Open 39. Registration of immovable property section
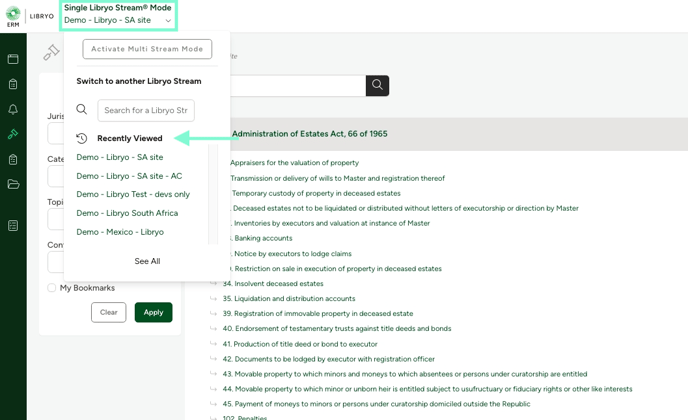 (x=318, y=313)
